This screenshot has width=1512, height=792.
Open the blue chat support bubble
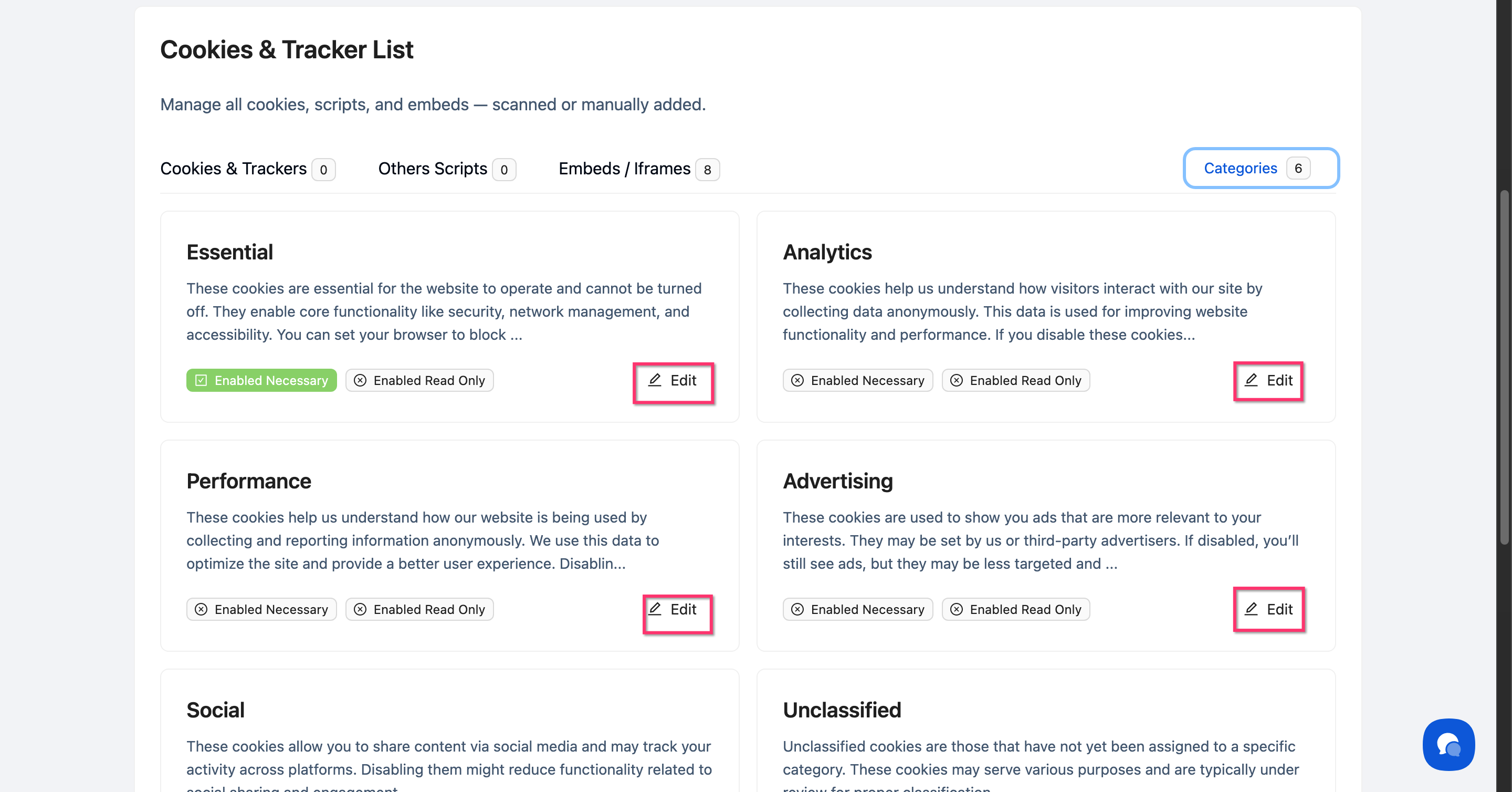(1448, 744)
